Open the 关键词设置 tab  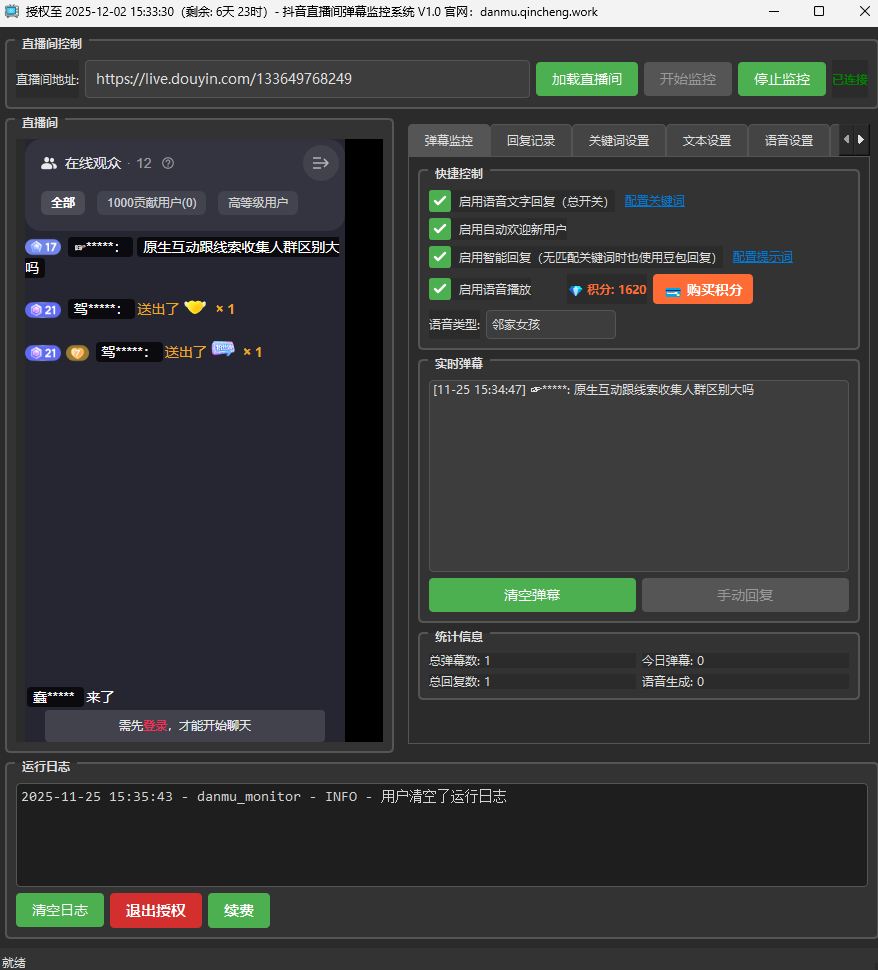[x=618, y=140]
